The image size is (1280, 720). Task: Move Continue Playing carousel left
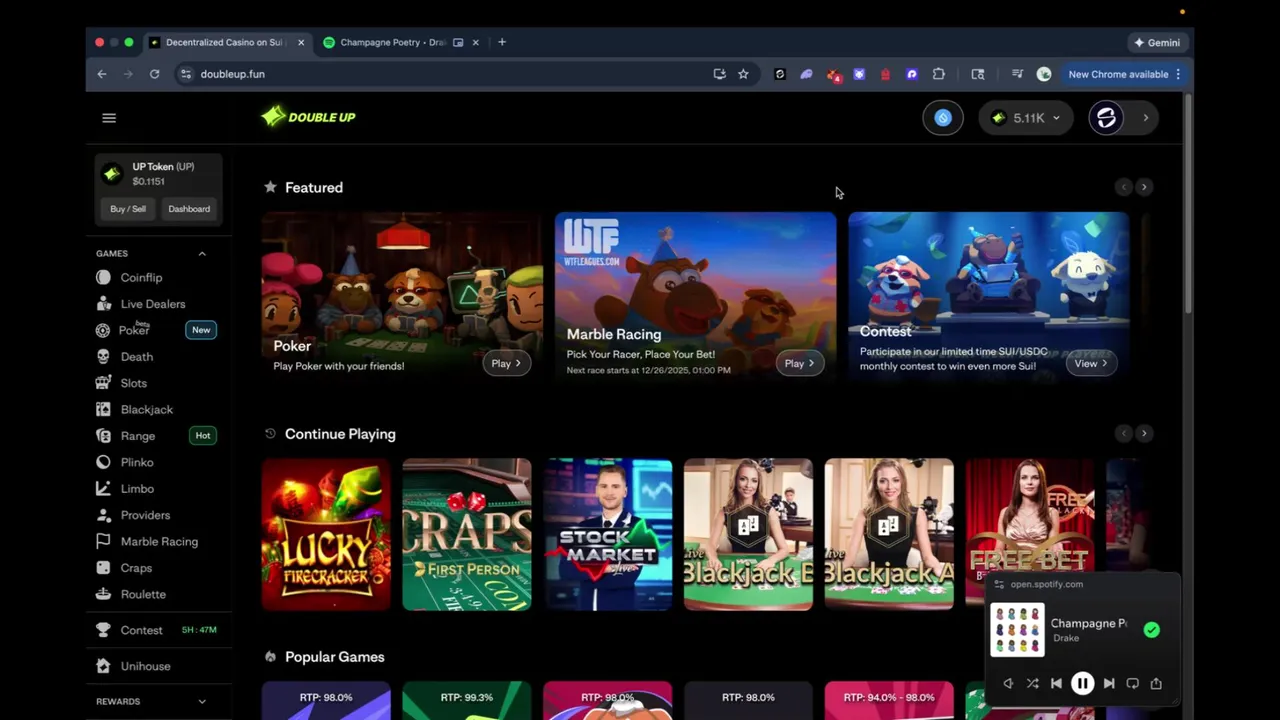[1123, 433]
